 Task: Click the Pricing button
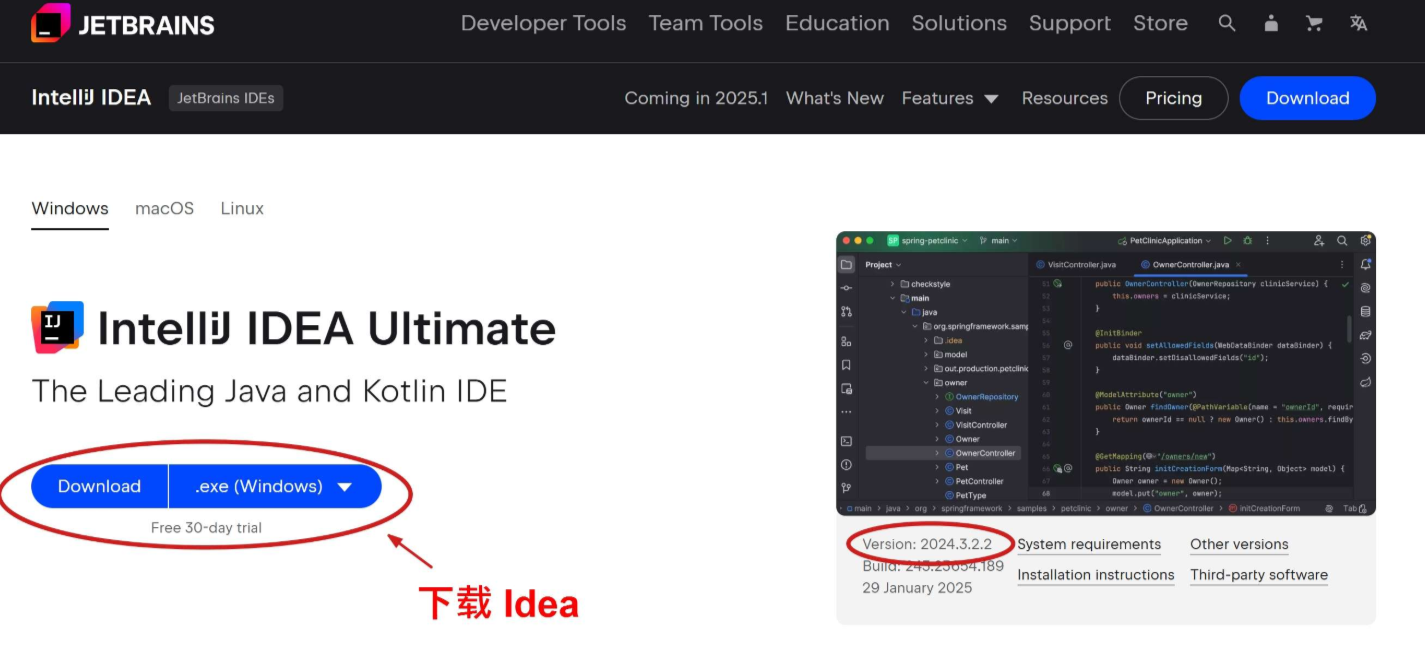point(1173,98)
